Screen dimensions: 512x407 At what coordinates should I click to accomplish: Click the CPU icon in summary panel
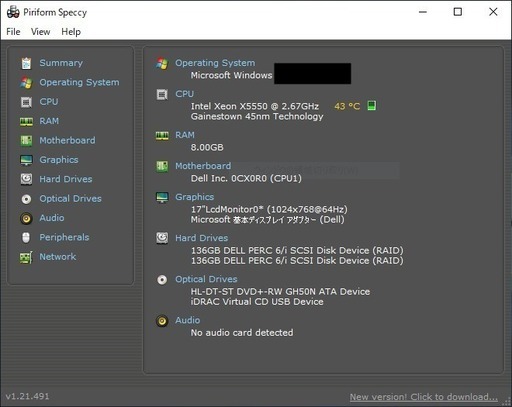coord(162,95)
